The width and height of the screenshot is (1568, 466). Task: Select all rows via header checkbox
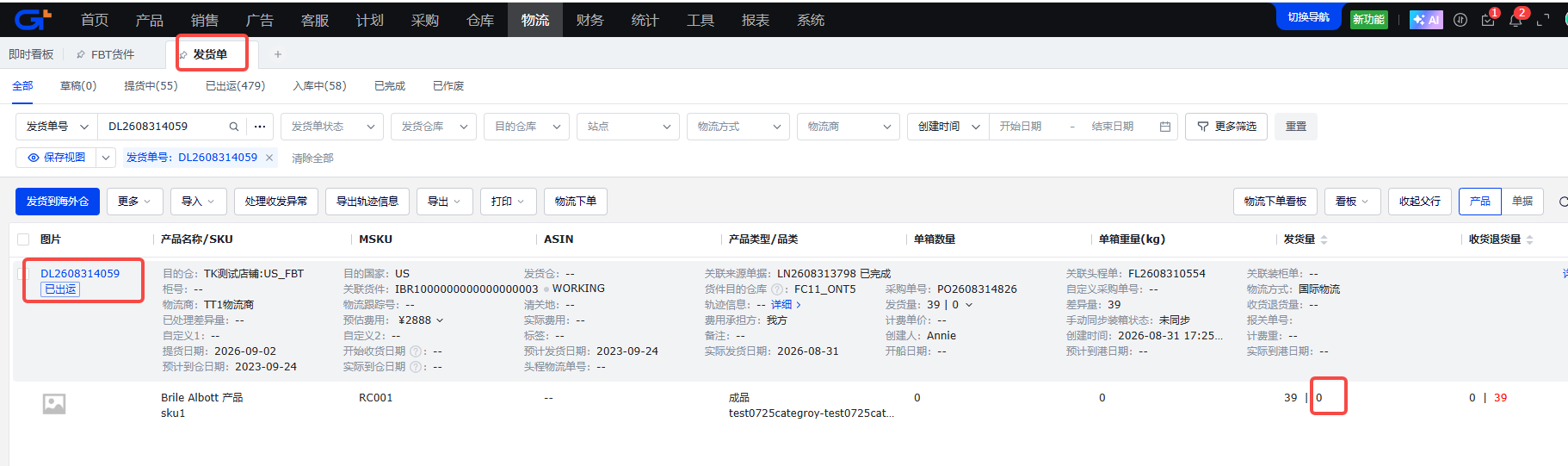[x=23, y=239]
